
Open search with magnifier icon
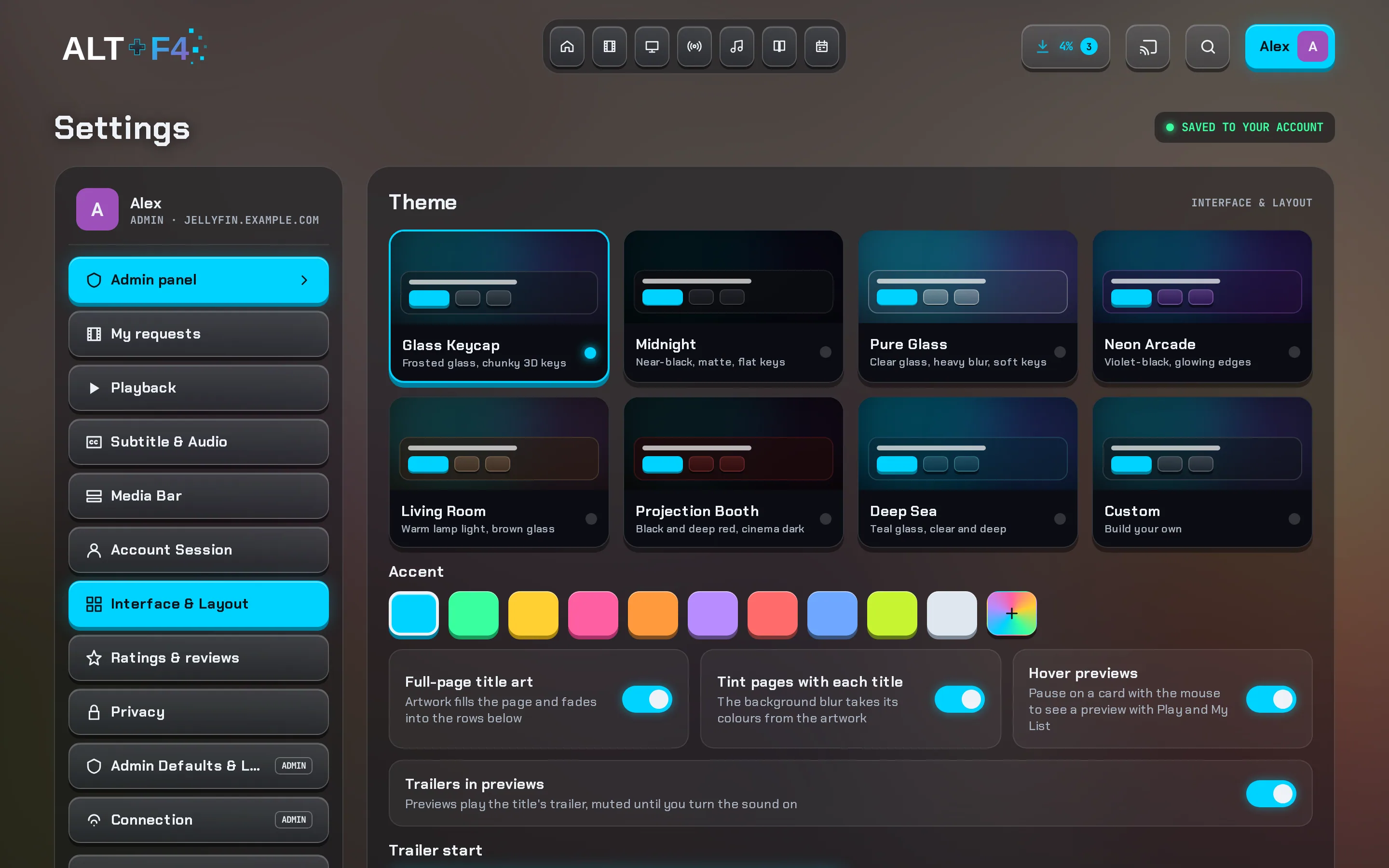coord(1207,46)
